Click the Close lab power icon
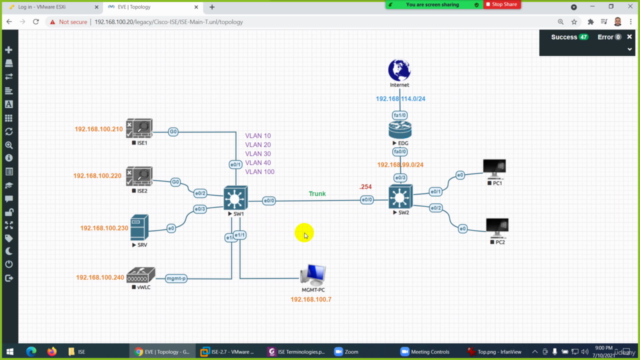The height and width of the screenshot is (360, 640). coord(9,264)
